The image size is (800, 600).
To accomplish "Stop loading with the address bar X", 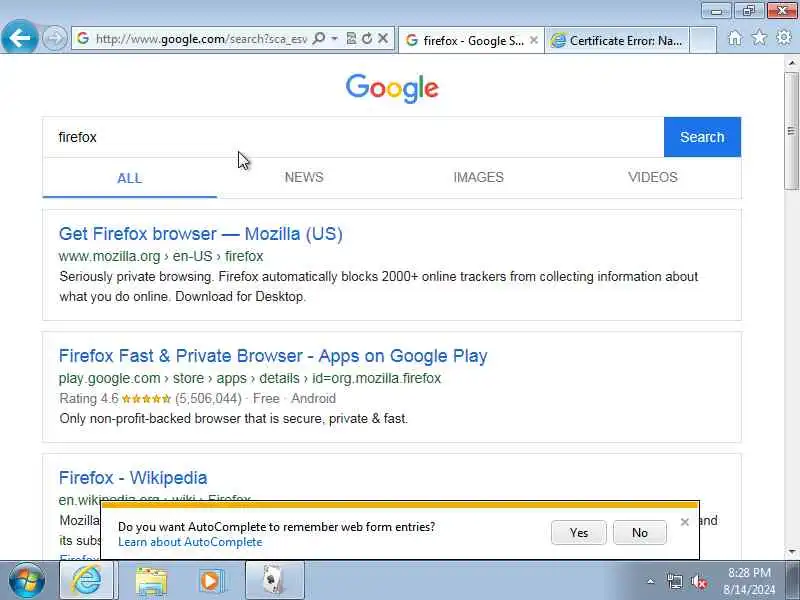I will click(x=383, y=38).
